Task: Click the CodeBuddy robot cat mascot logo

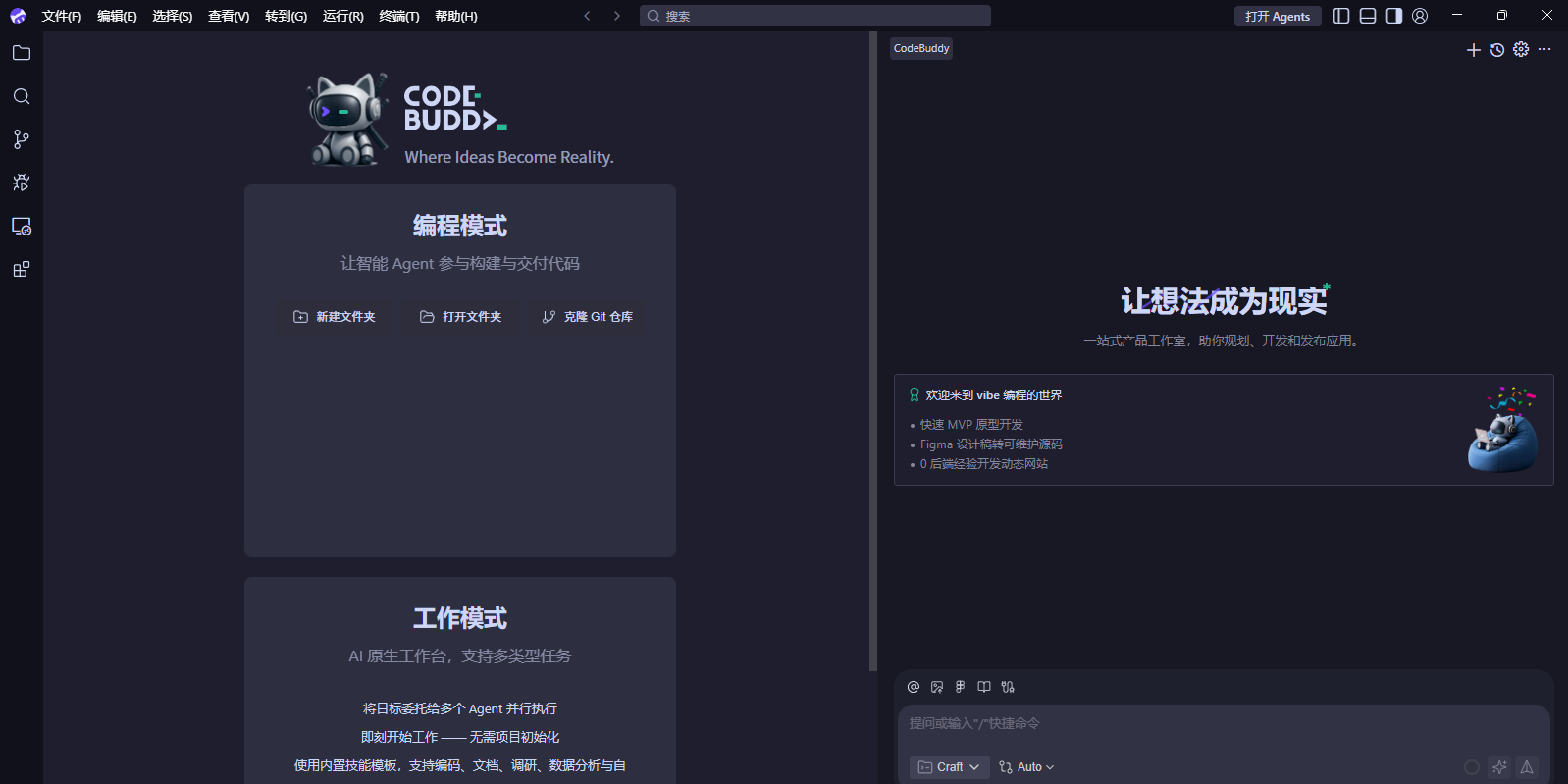Action: (x=346, y=119)
